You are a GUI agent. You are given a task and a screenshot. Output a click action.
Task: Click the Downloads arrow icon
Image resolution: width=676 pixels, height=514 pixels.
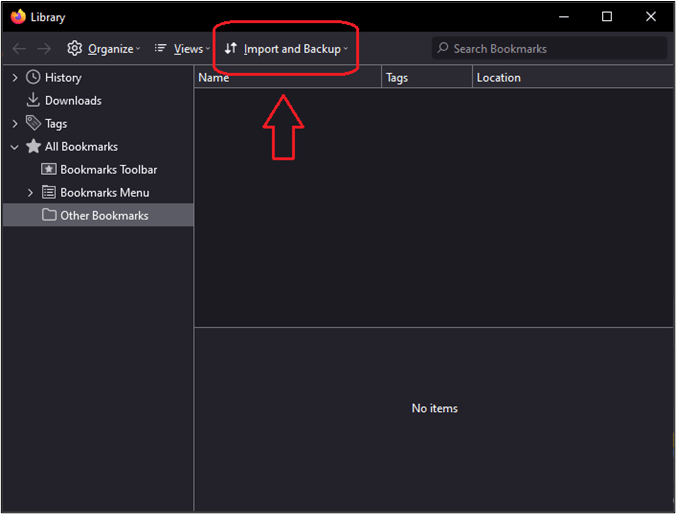click(33, 100)
